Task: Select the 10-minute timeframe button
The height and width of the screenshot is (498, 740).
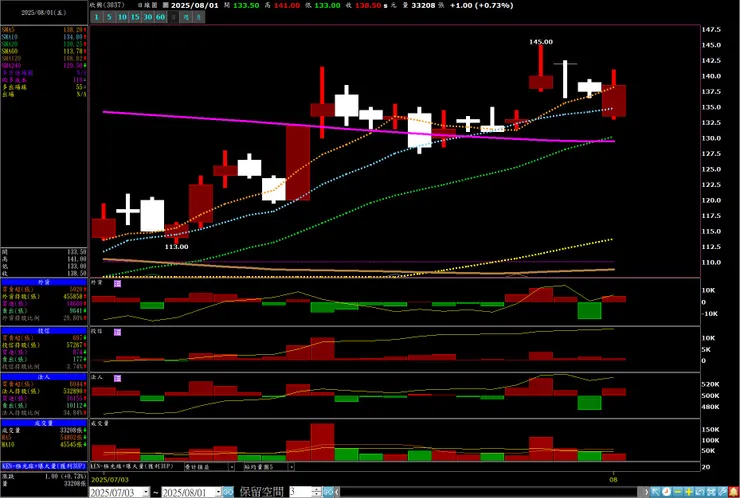Action: (122, 17)
